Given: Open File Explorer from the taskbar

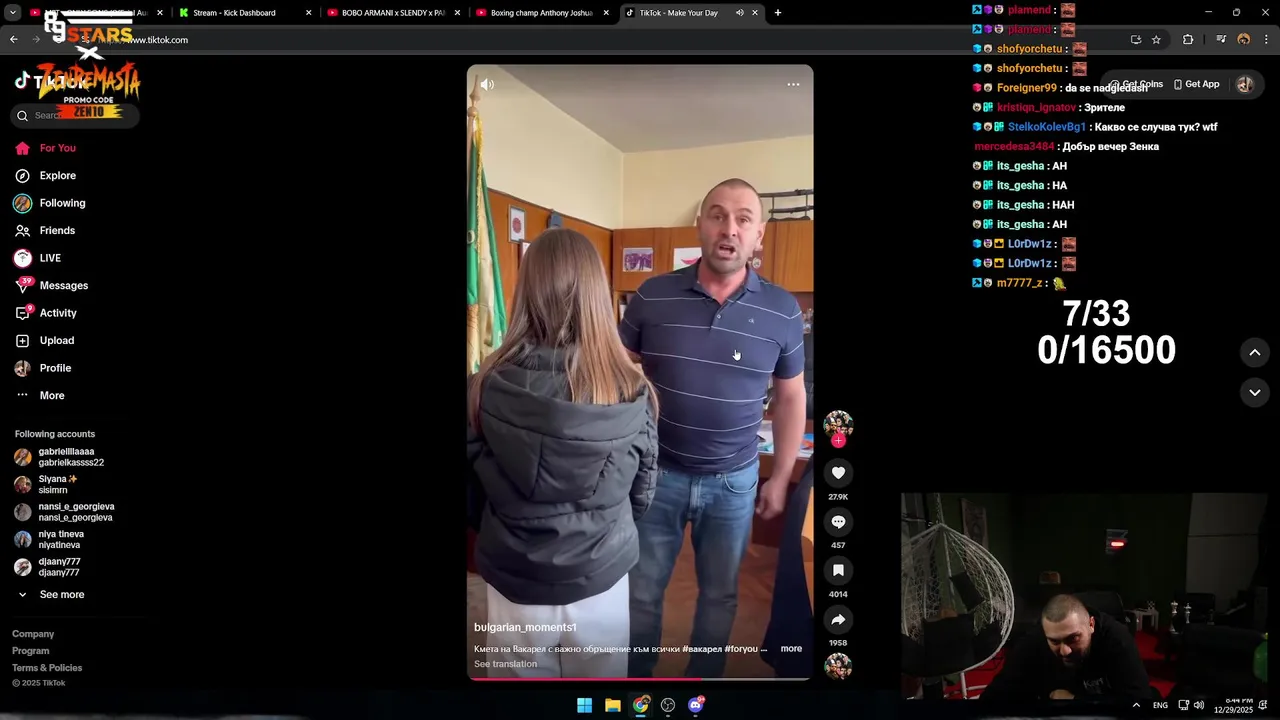Looking at the screenshot, I should (x=613, y=705).
